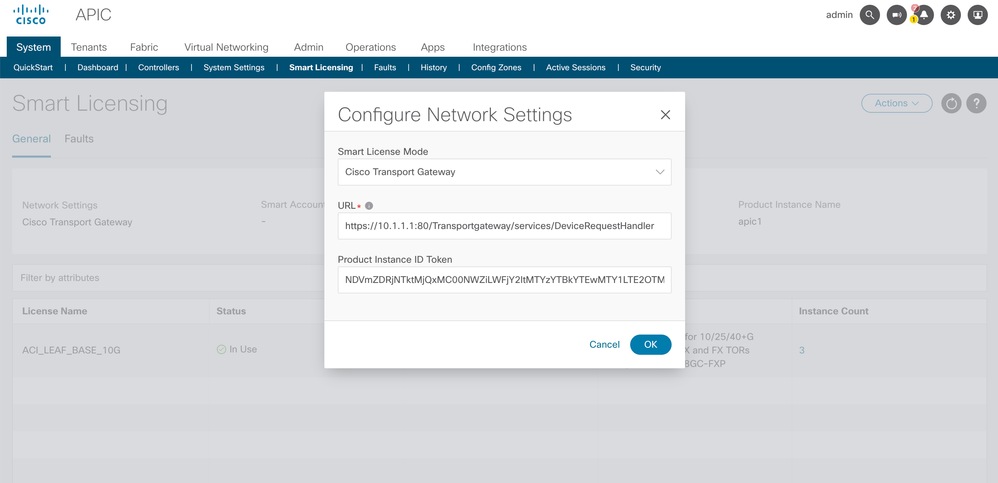Click the monitor-and-user icon beside the gear
Image resolution: width=998 pixels, height=483 pixels.
pyautogui.click(x=977, y=15)
